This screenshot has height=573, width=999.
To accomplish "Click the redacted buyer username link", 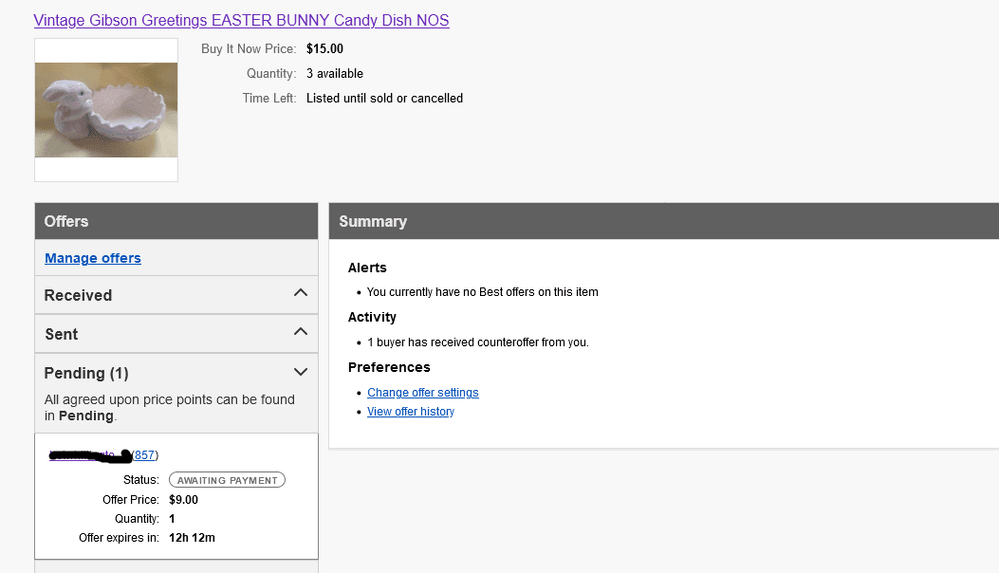I will pos(90,455).
